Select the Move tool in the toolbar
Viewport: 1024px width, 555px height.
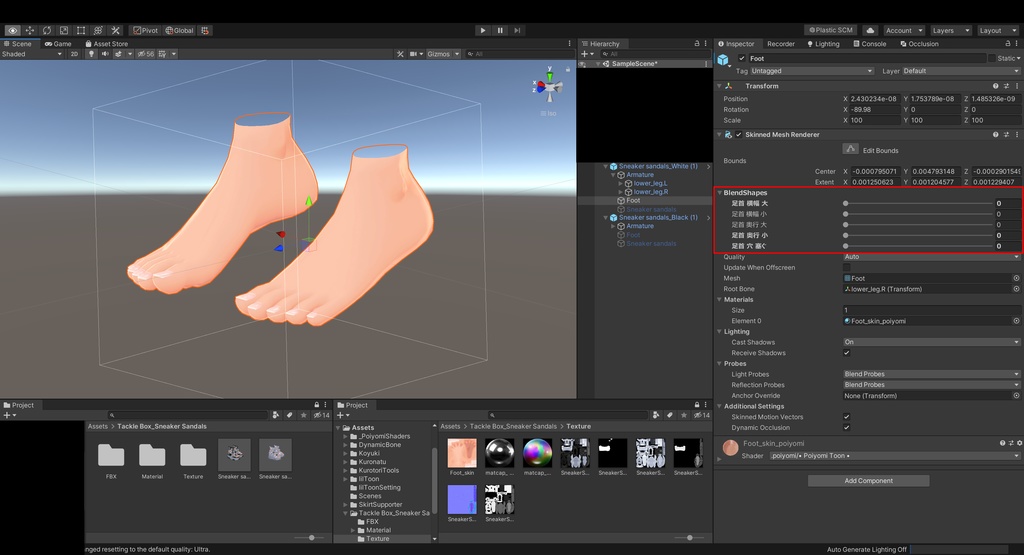(30, 31)
